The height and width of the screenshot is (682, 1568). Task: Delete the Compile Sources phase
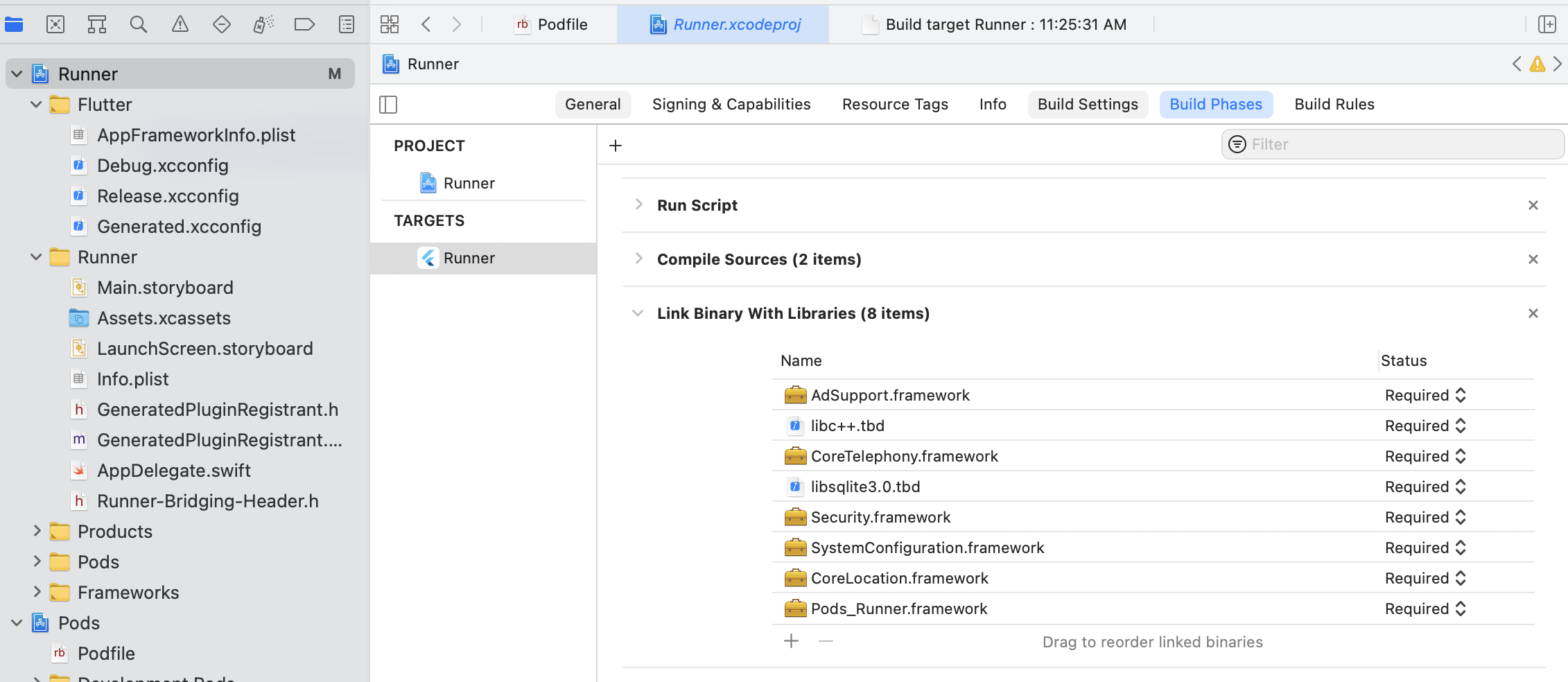[1533, 259]
